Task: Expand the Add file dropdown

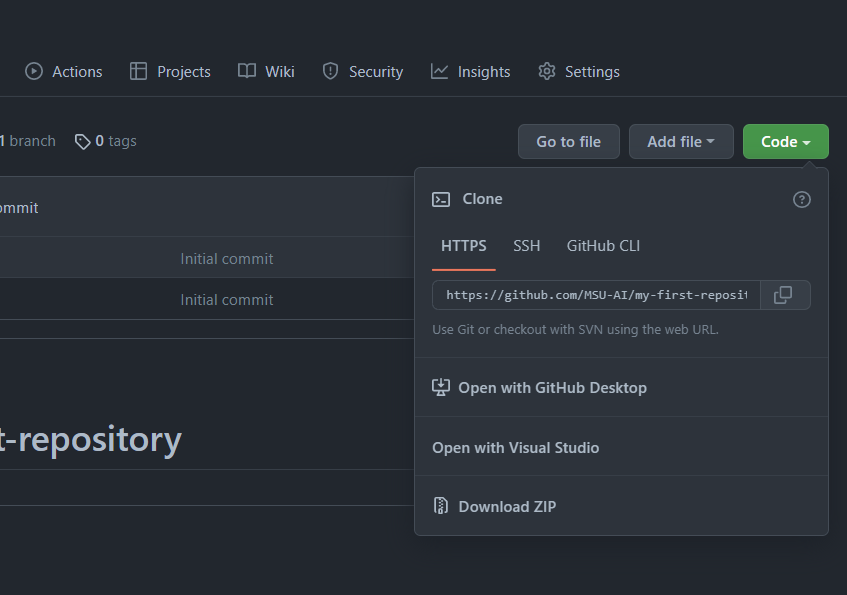Action: click(681, 142)
